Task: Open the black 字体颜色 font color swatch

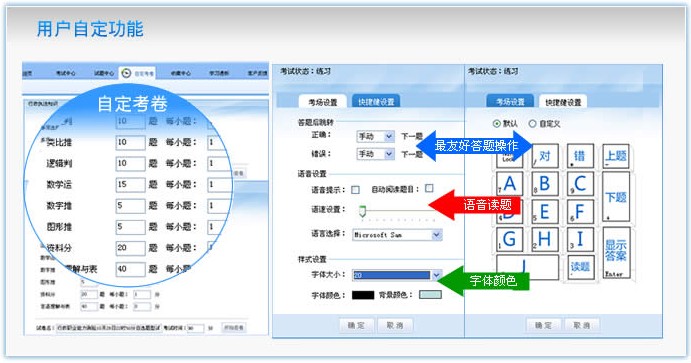Action: point(363,295)
